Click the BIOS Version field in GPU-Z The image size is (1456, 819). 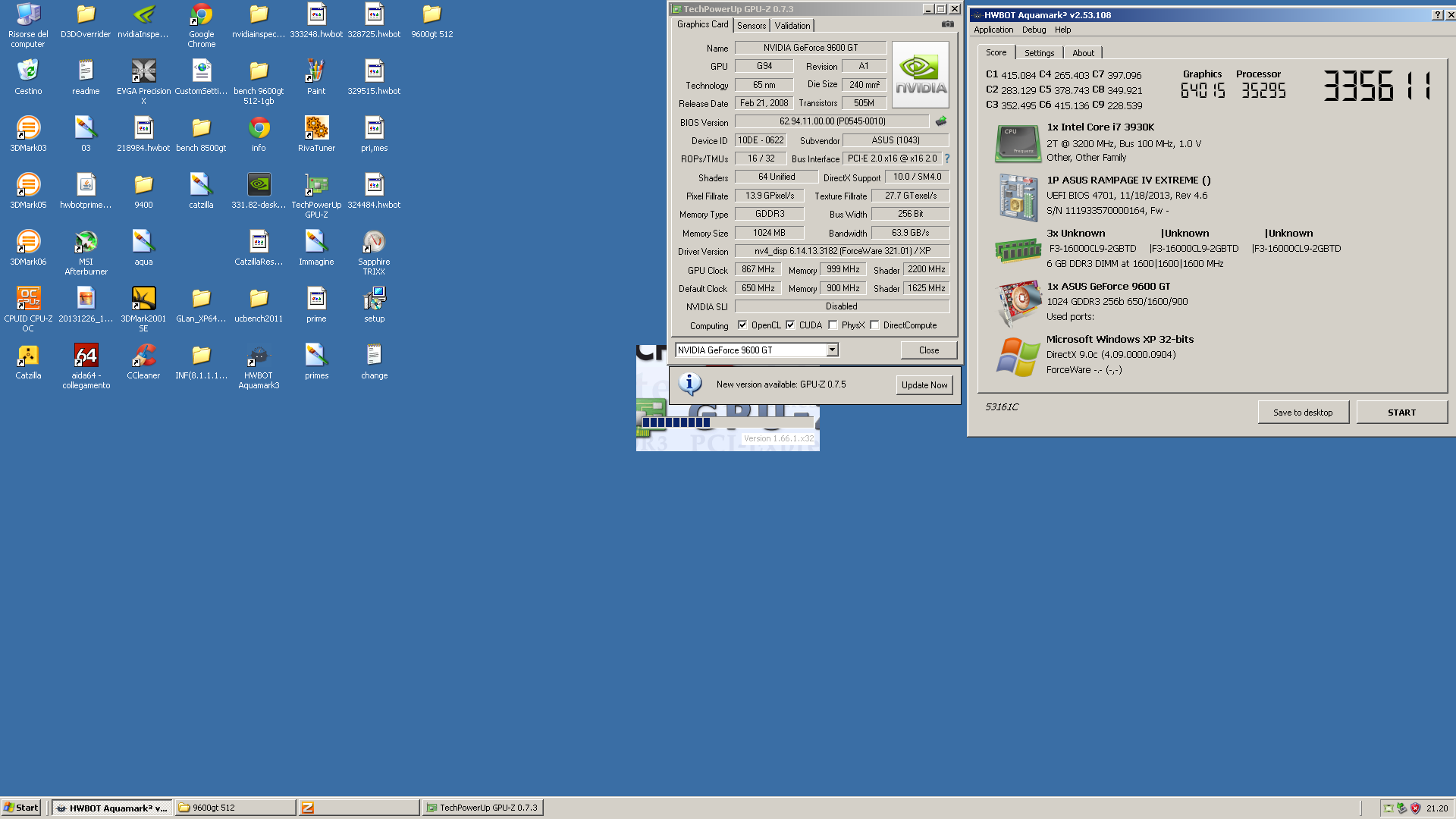click(x=832, y=121)
